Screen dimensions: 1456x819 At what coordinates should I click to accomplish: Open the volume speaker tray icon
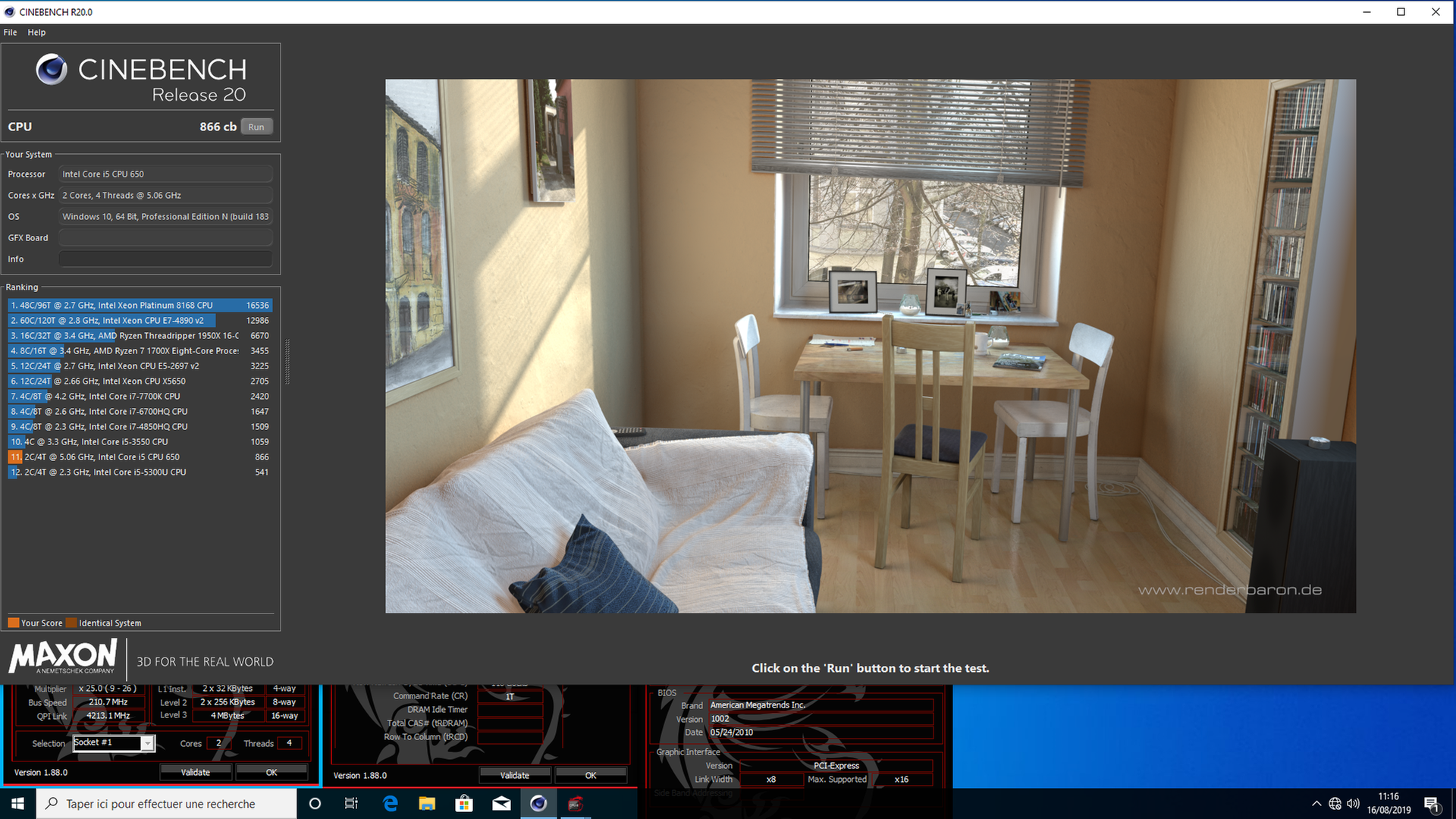click(1353, 804)
